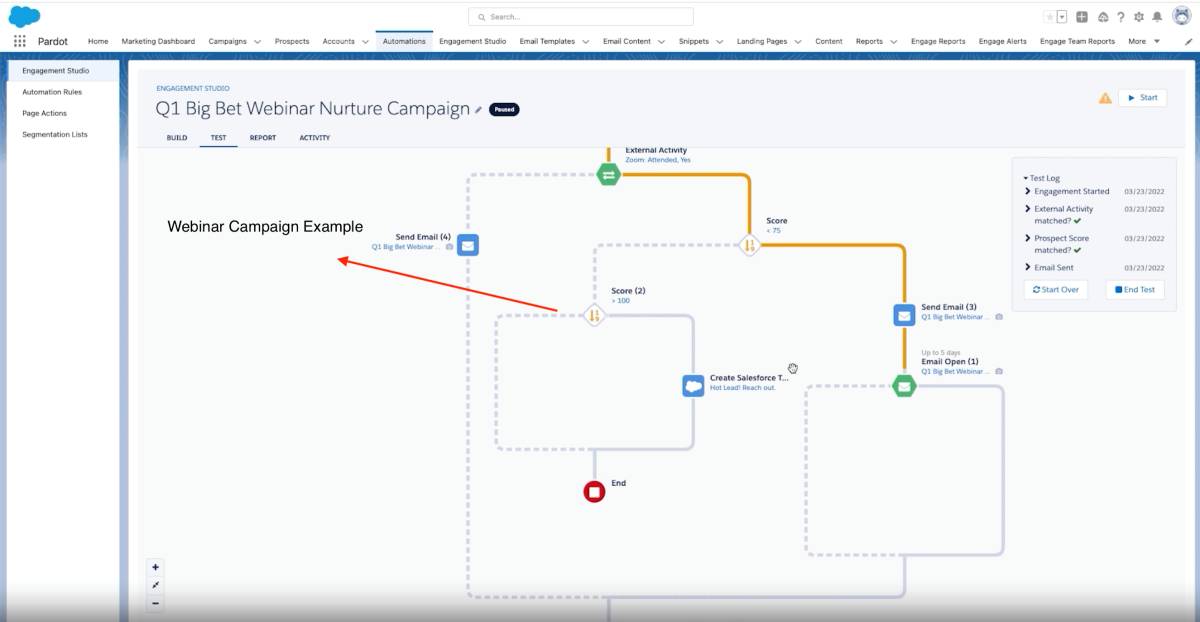Image resolution: width=1200 pixels, height=622 pixels.
Task: Open the Engage Alerts tab
Action: 1003,41
